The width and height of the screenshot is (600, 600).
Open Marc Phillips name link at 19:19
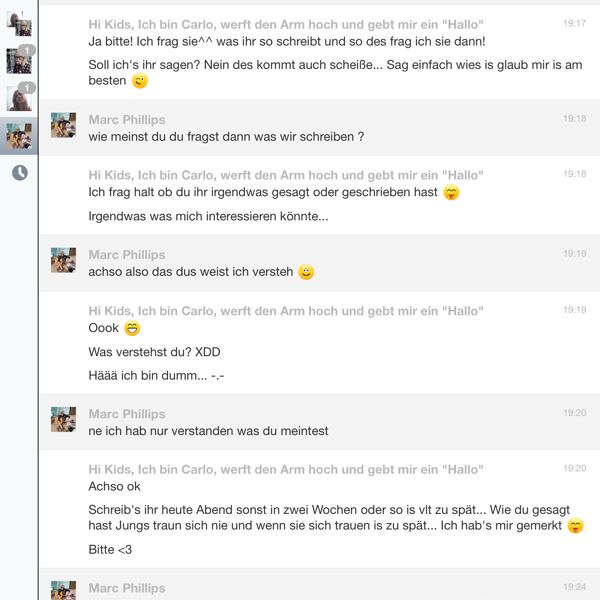(x=127, y=255)
